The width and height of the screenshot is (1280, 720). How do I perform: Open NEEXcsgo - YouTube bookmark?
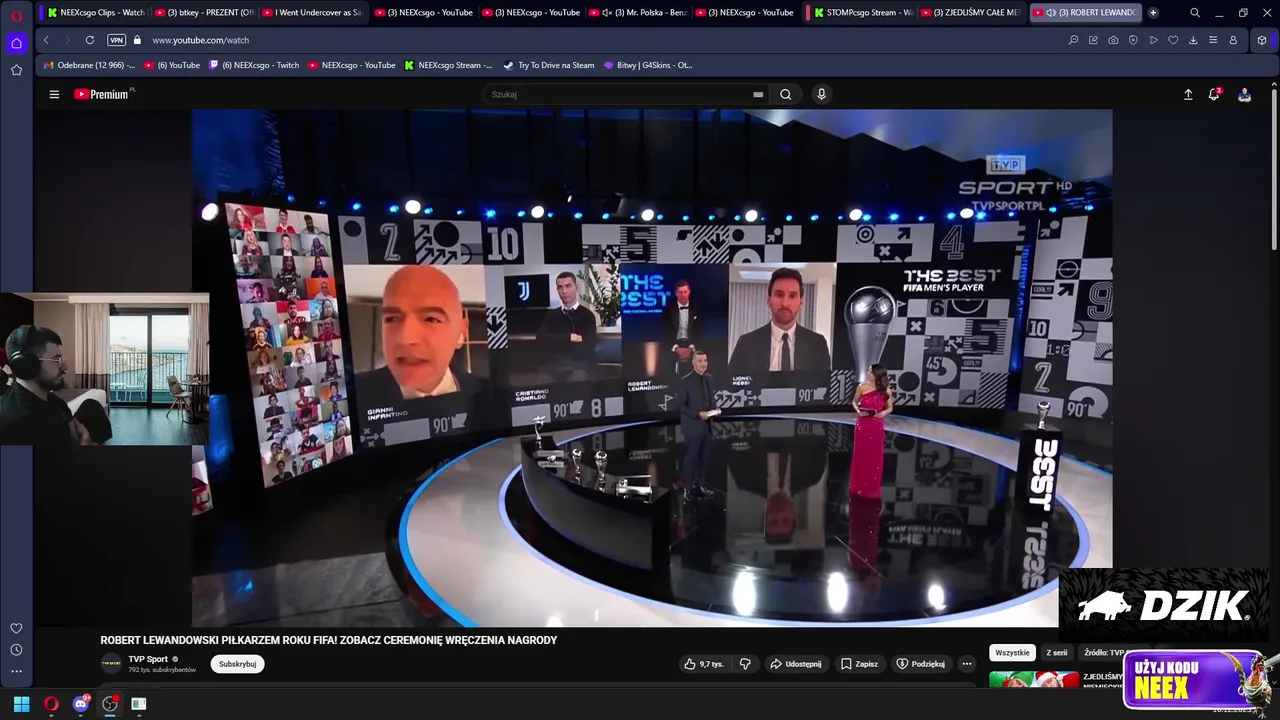point(351,65)
